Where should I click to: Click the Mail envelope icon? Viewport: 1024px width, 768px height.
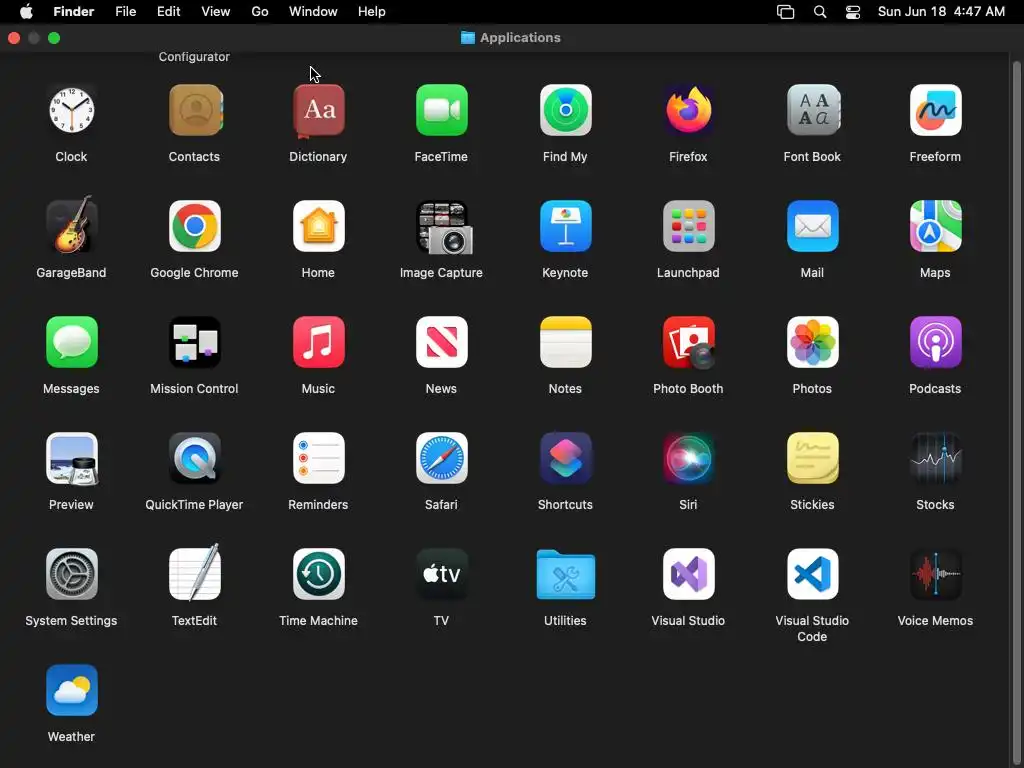point(812,226)
